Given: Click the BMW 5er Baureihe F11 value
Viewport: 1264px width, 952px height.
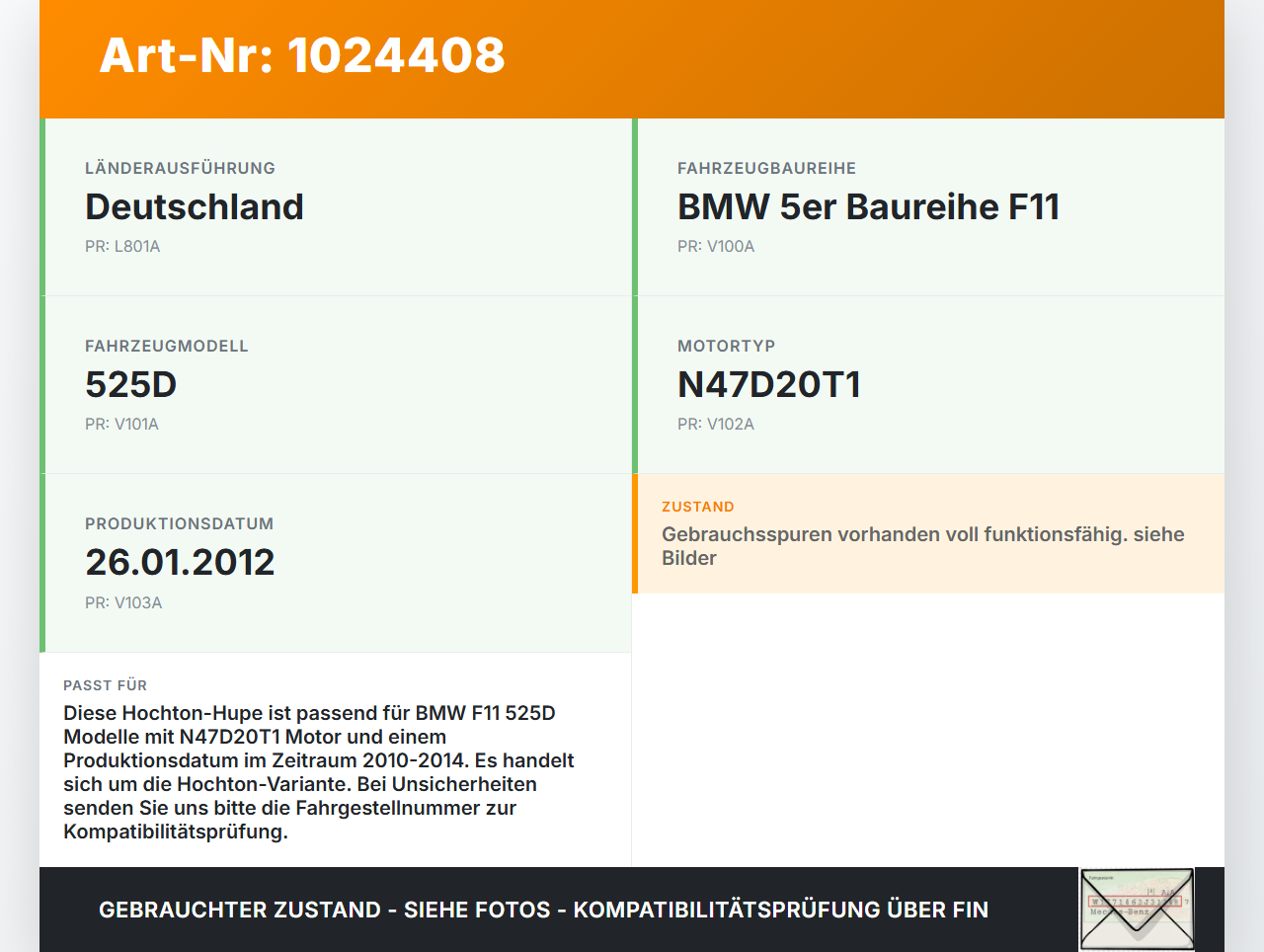Looking at the screenshot, I should coord(867,207).
